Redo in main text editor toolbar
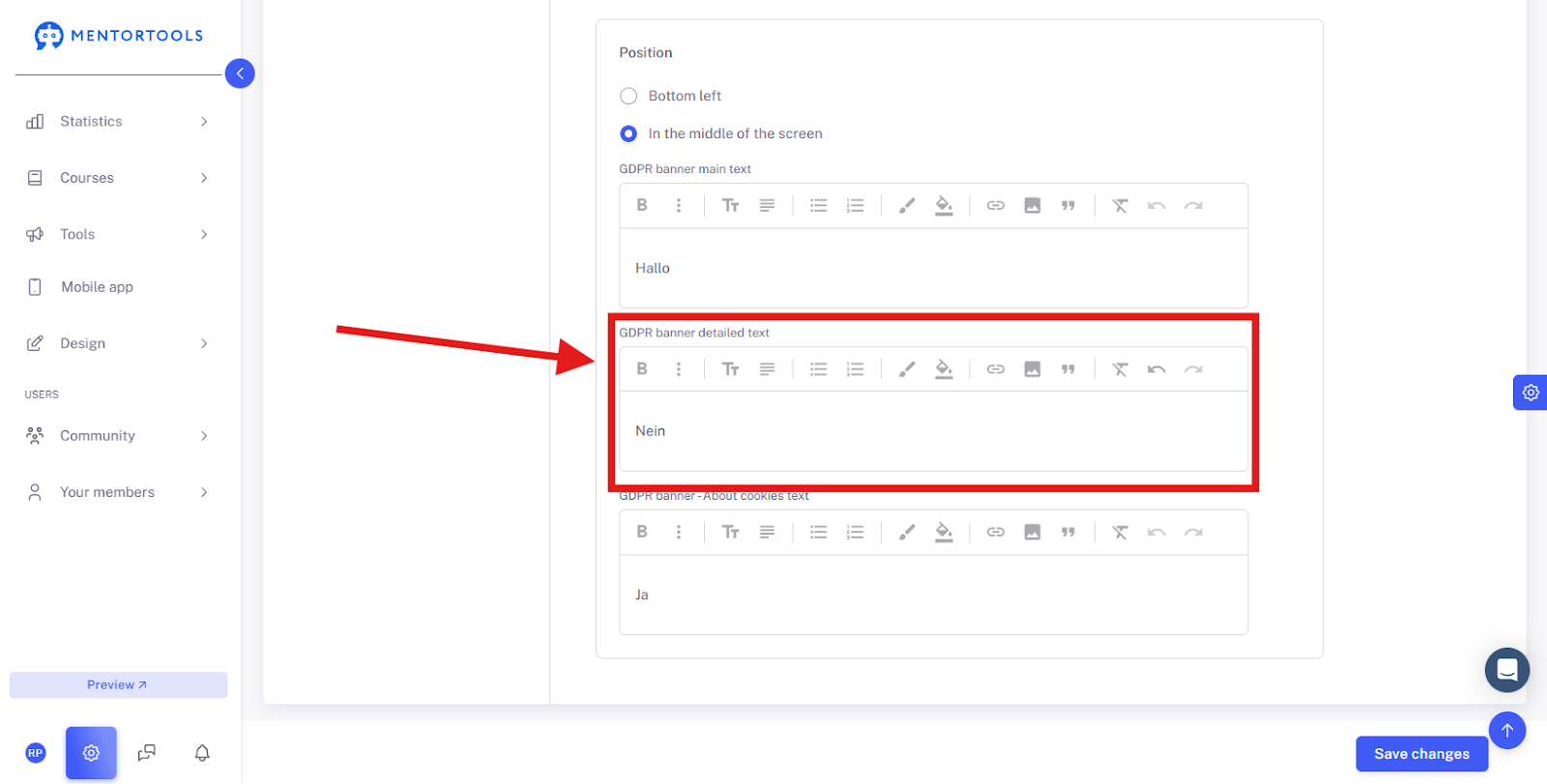1547x784 pixels. pos(1194,205)
